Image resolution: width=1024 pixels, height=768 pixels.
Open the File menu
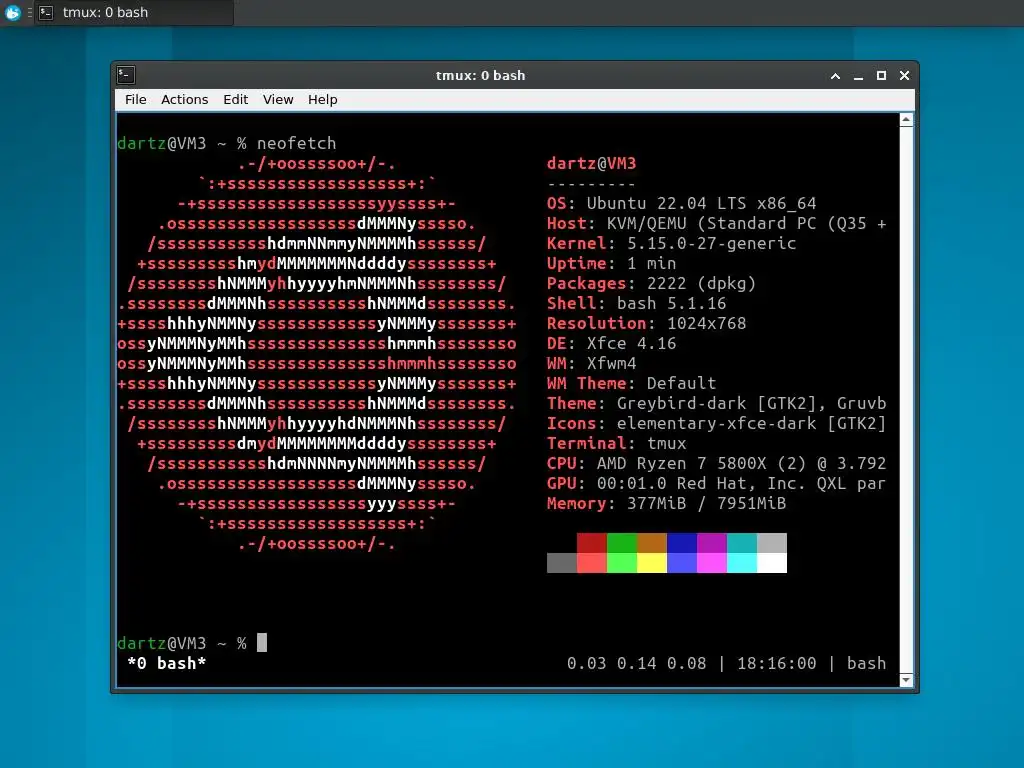[x=135, y=99]
